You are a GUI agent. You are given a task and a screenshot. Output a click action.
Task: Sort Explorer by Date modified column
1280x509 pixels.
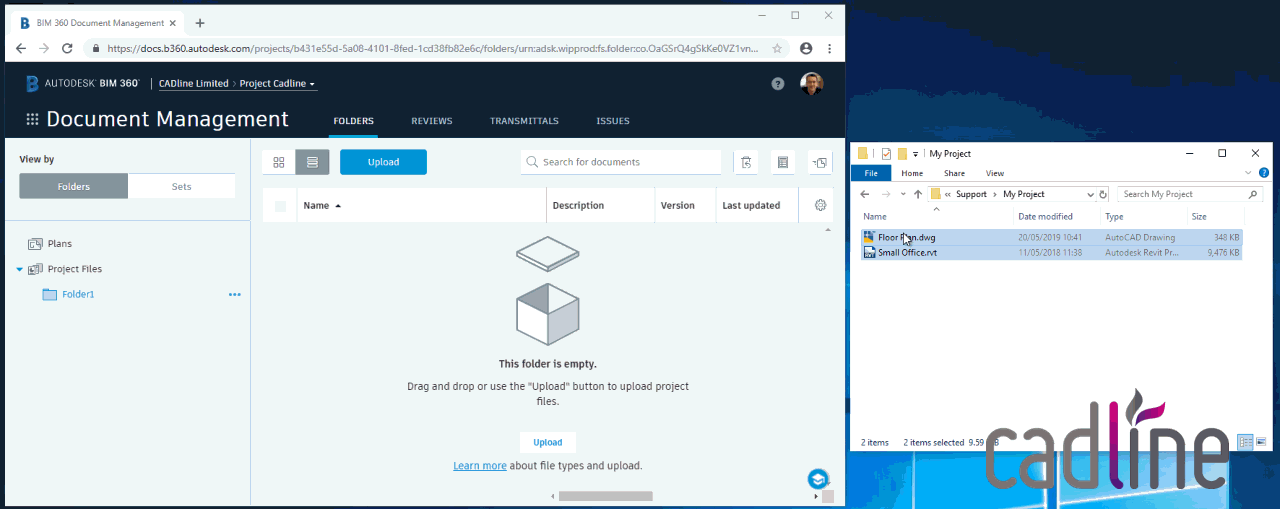pos(1045,216)
